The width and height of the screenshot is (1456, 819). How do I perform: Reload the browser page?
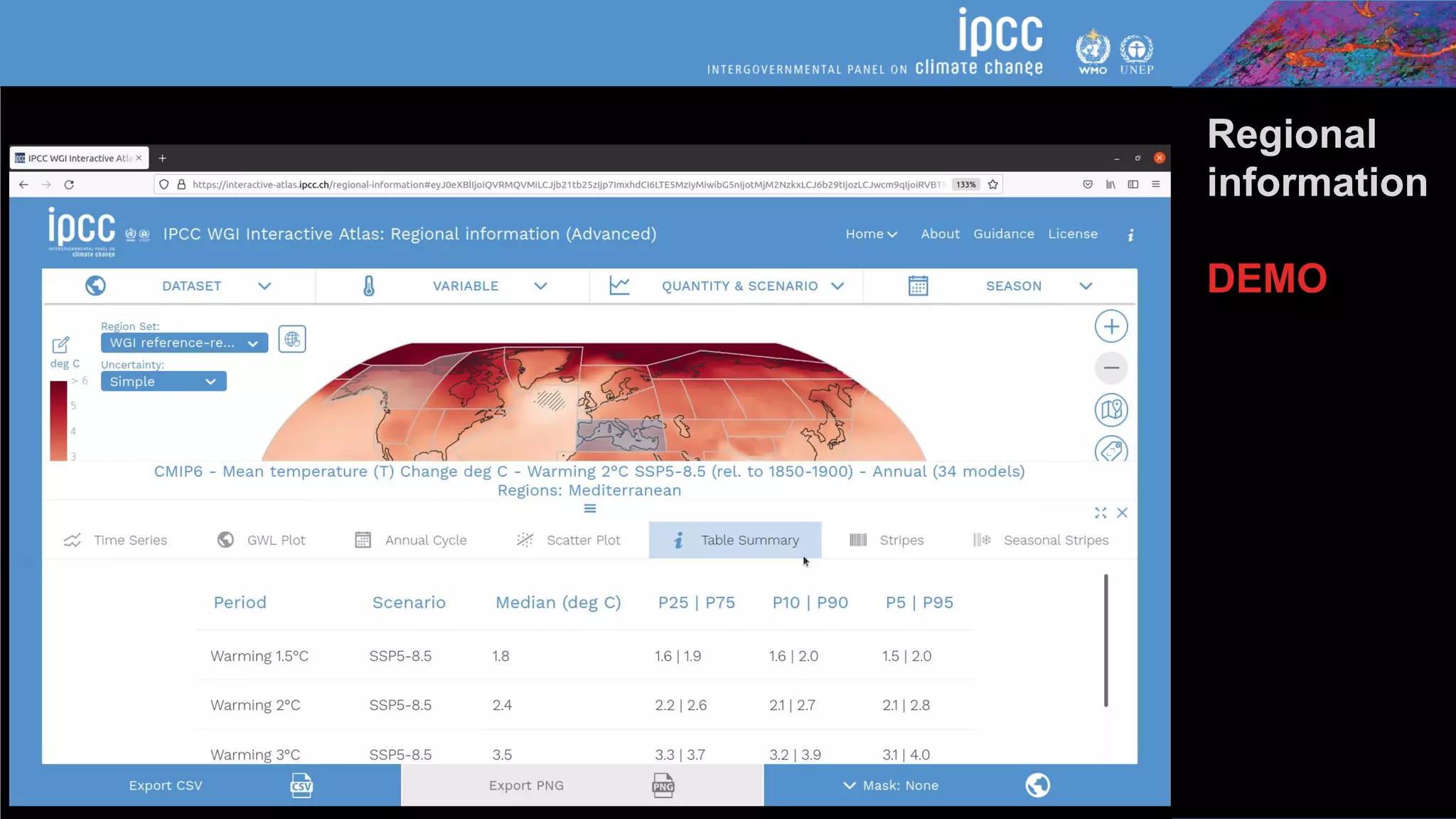click(69, 185)
